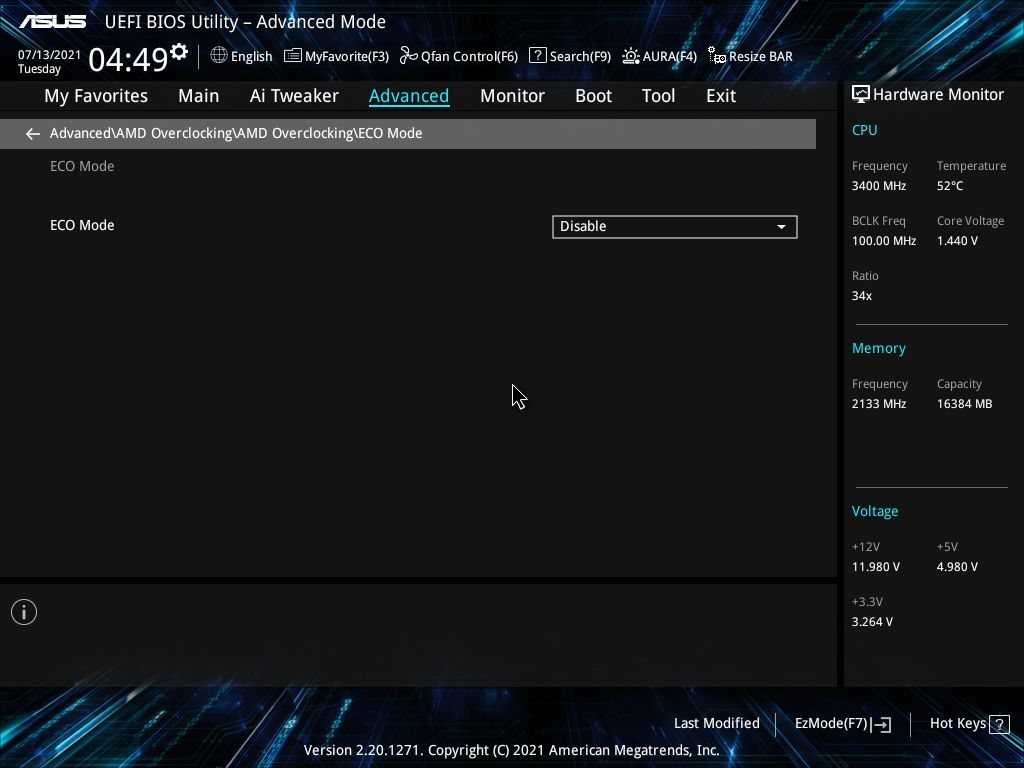Image resolution: width=1024 pixels, height=768 pixels.
Task: Click +3.3V reading 3.264 V
Action: 872,622
